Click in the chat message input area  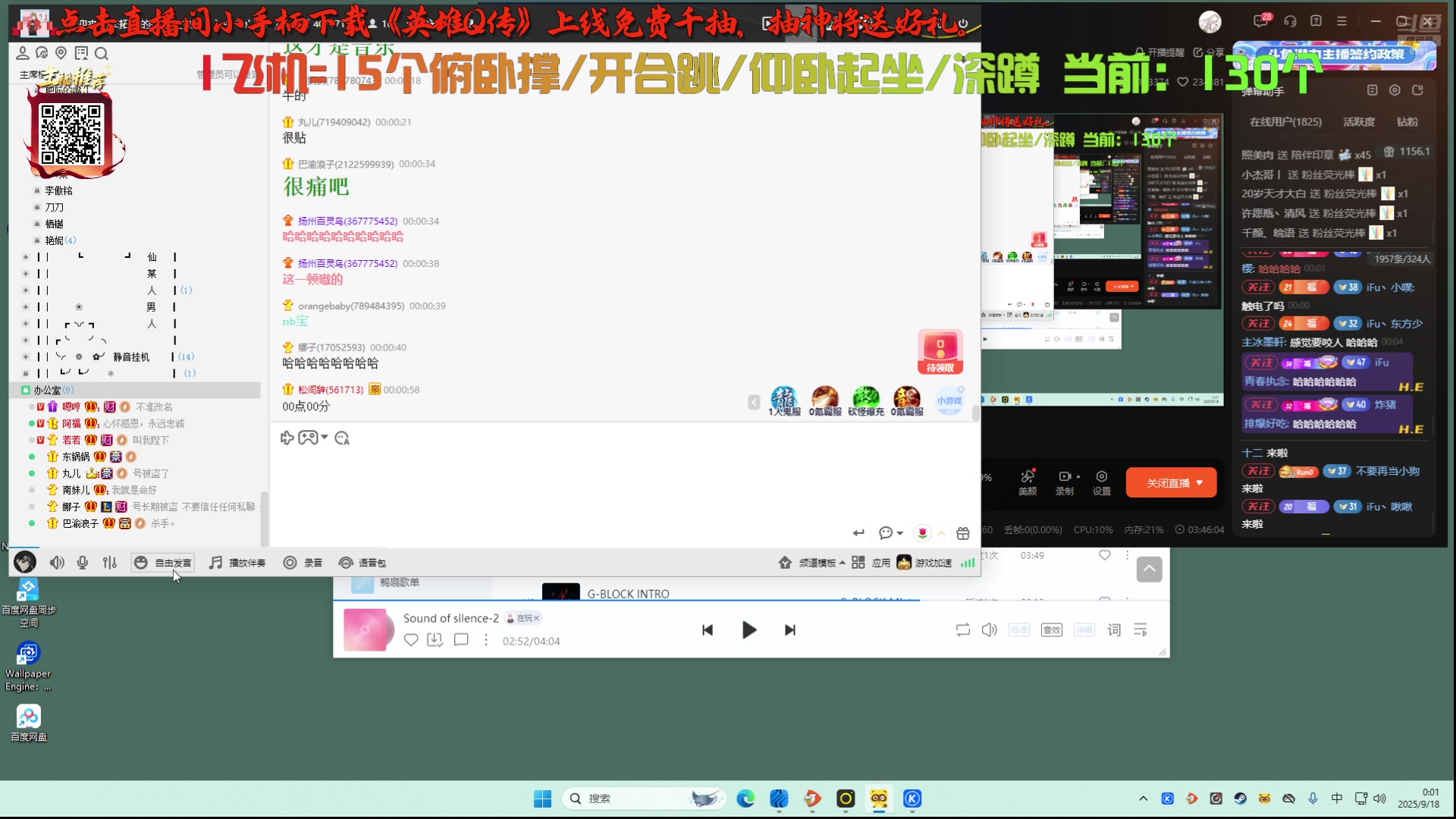[623, 485]
